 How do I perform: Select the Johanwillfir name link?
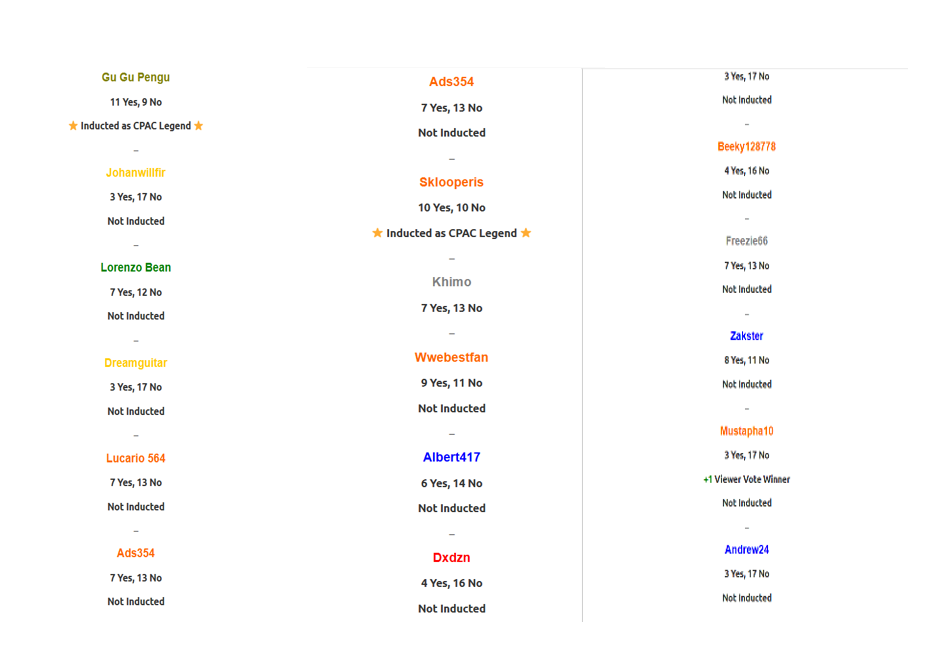click(136, 173)
